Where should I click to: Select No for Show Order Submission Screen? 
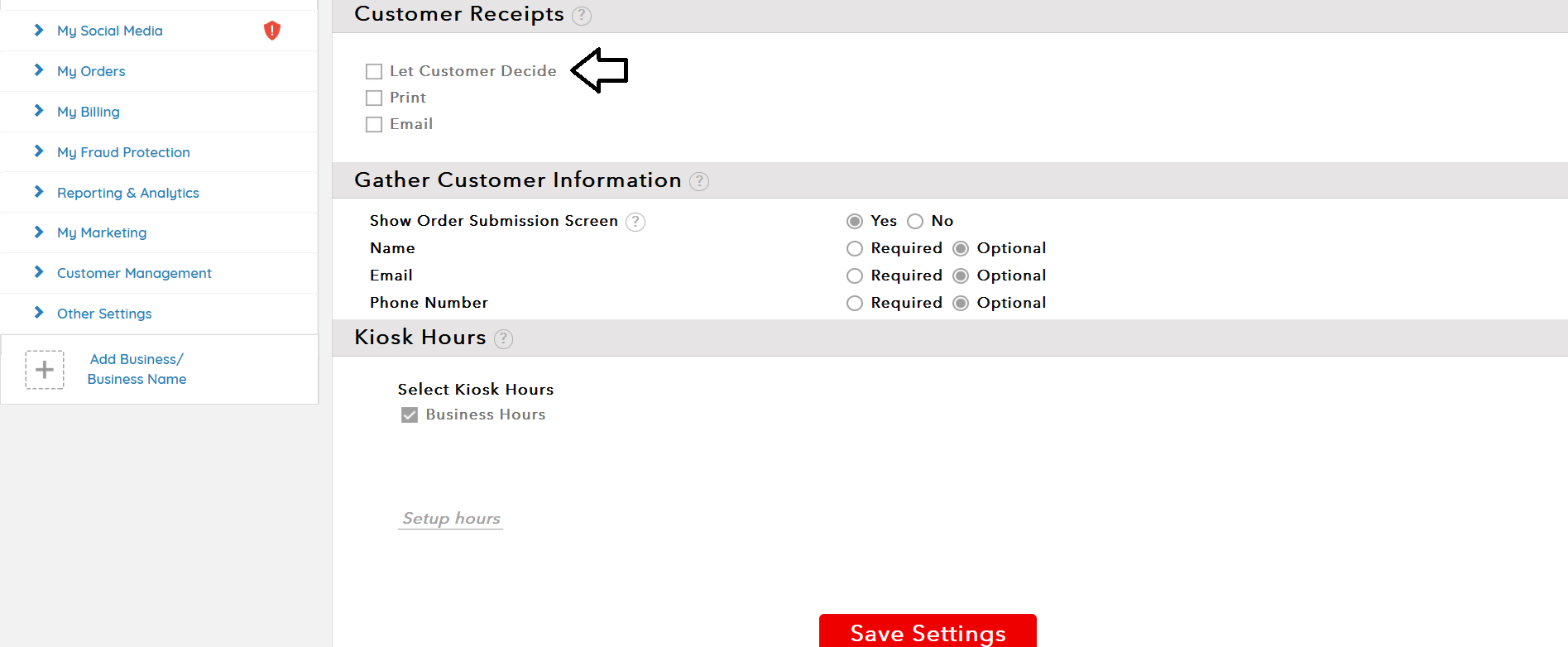coord(915,221)
